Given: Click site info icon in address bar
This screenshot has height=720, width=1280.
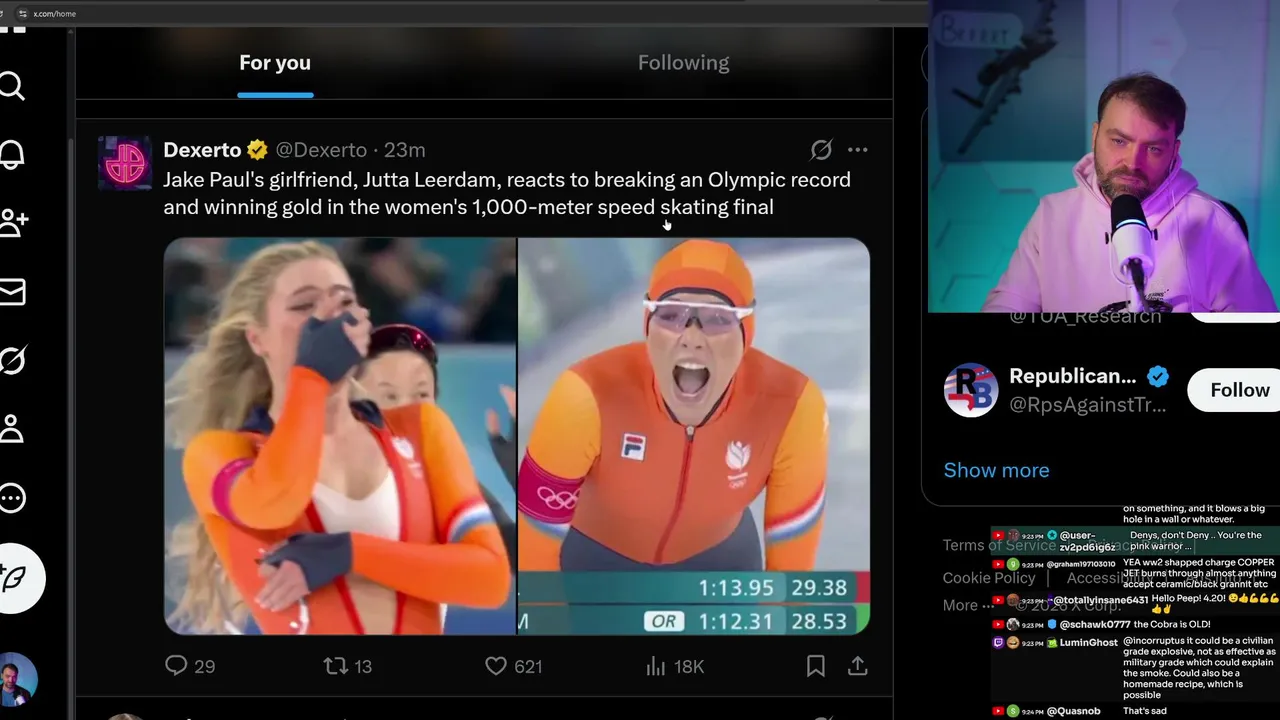Looking at the screenshot, I should point(22,14).
